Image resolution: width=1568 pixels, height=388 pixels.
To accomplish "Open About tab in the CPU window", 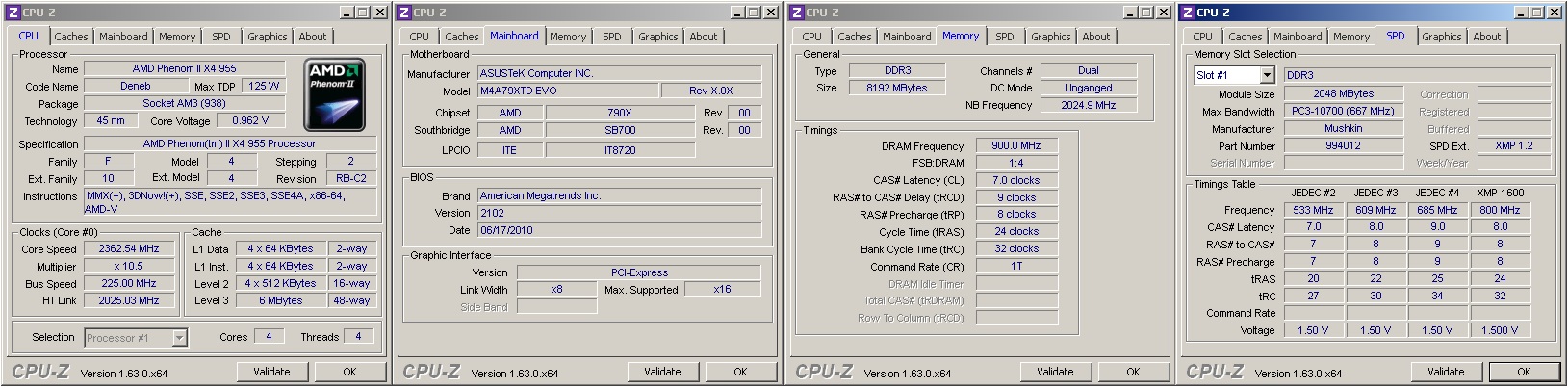I will (x=313, y=37).
